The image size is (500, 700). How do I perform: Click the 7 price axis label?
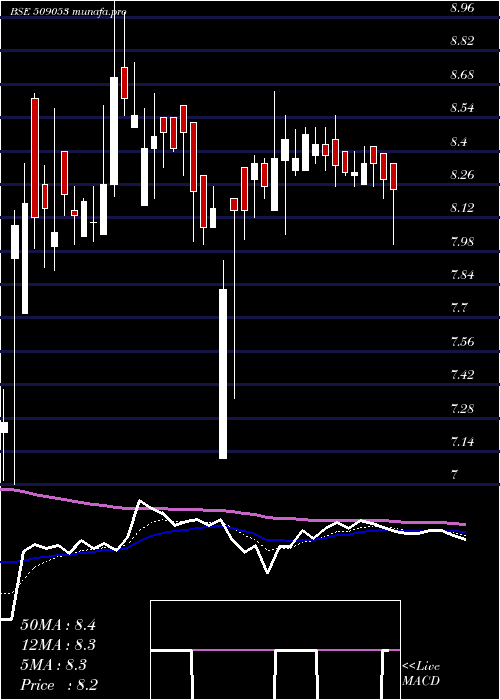click(x=454, y=475)
